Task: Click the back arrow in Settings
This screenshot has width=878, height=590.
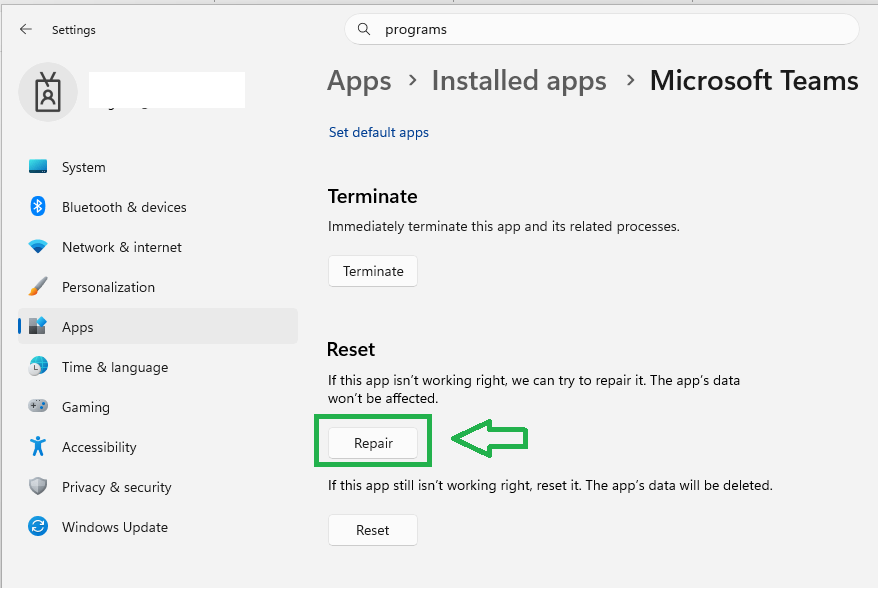Action: [x=26, y=29]
